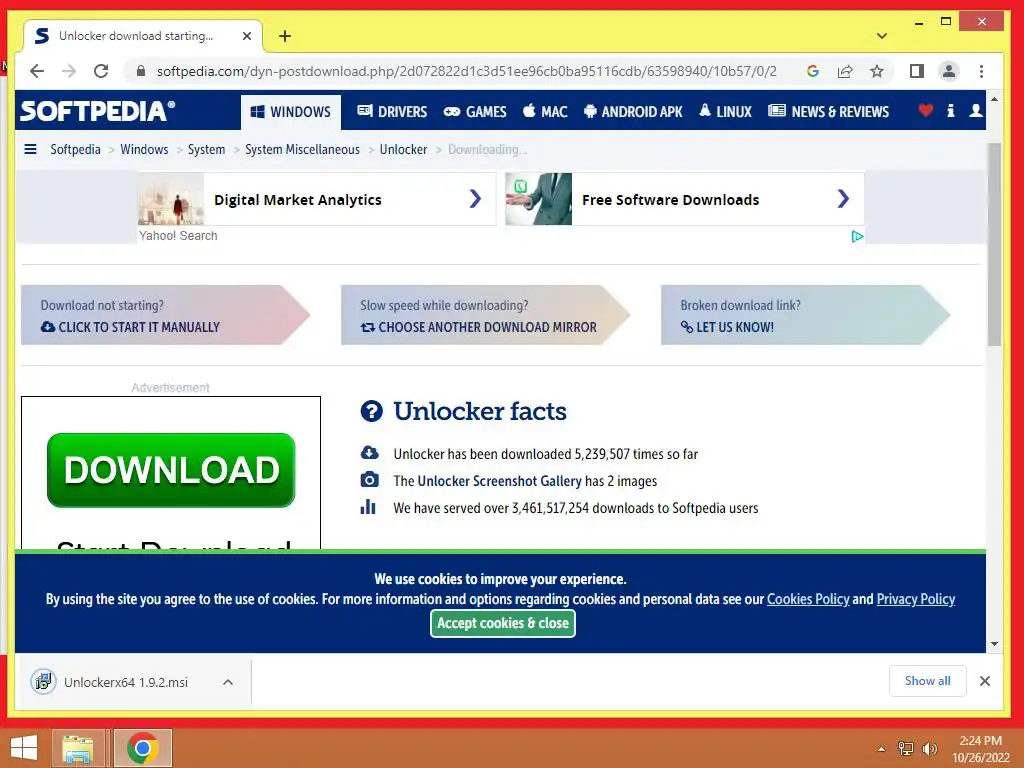Open the hamburger menu beside breadcrumbs
The image size is (1024, 768).
tap(30, 149)
